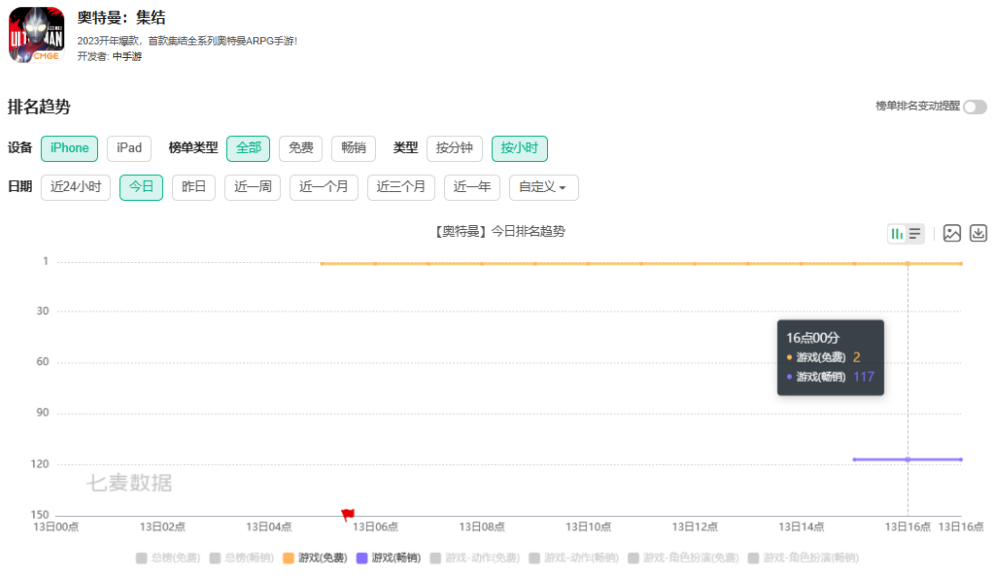Select 今日 date range
This screenshot has height=580, width=999.
click(x=141, y=187)
